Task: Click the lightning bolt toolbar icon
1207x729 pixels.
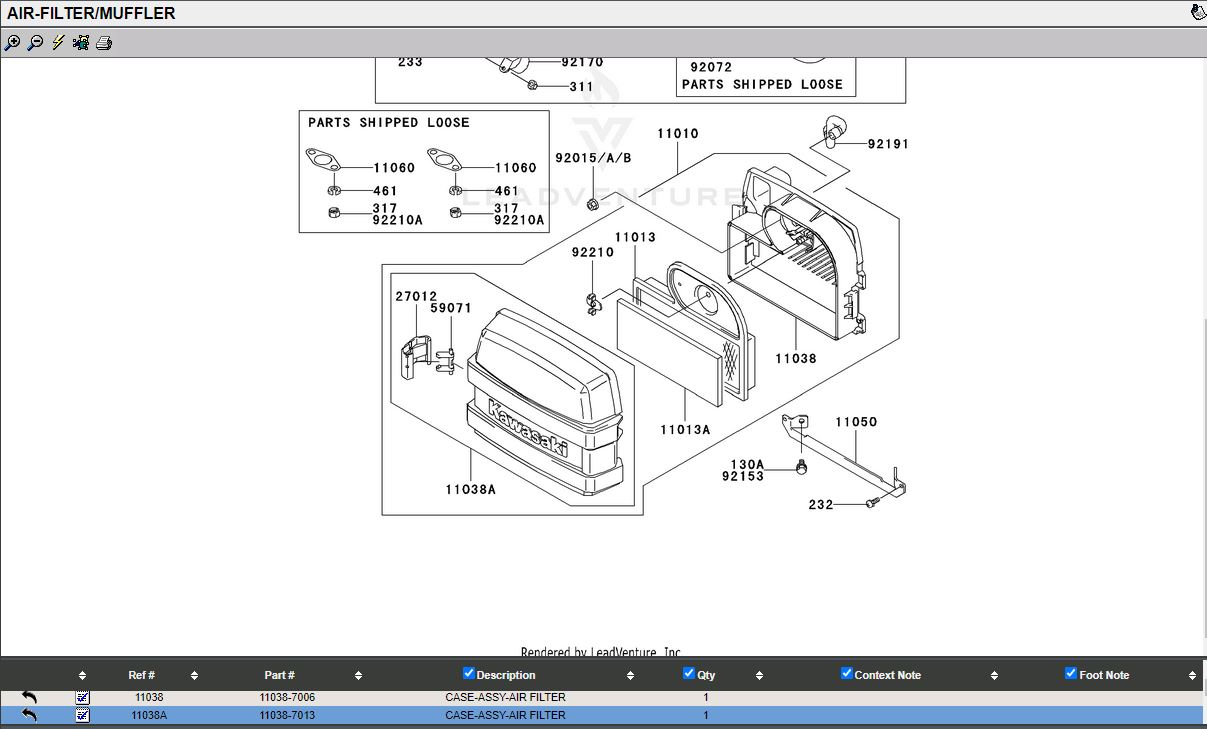Action: pyautogui.click(x=58, y=43)
